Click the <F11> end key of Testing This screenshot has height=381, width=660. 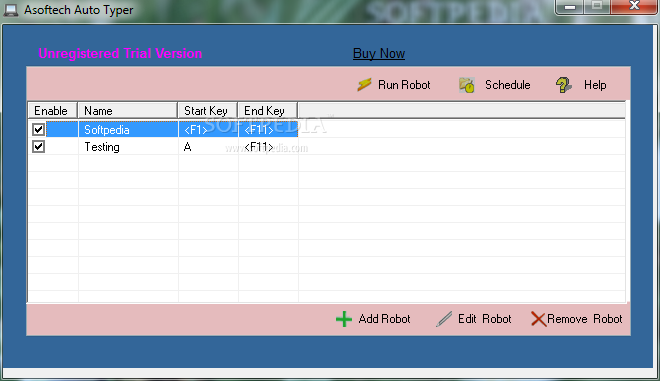coord(259,147)
